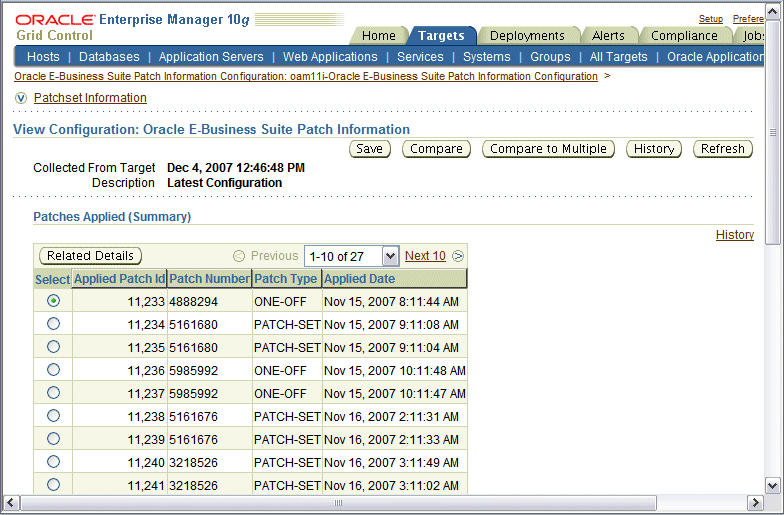Go to Databases subtab

coord(109,56)
